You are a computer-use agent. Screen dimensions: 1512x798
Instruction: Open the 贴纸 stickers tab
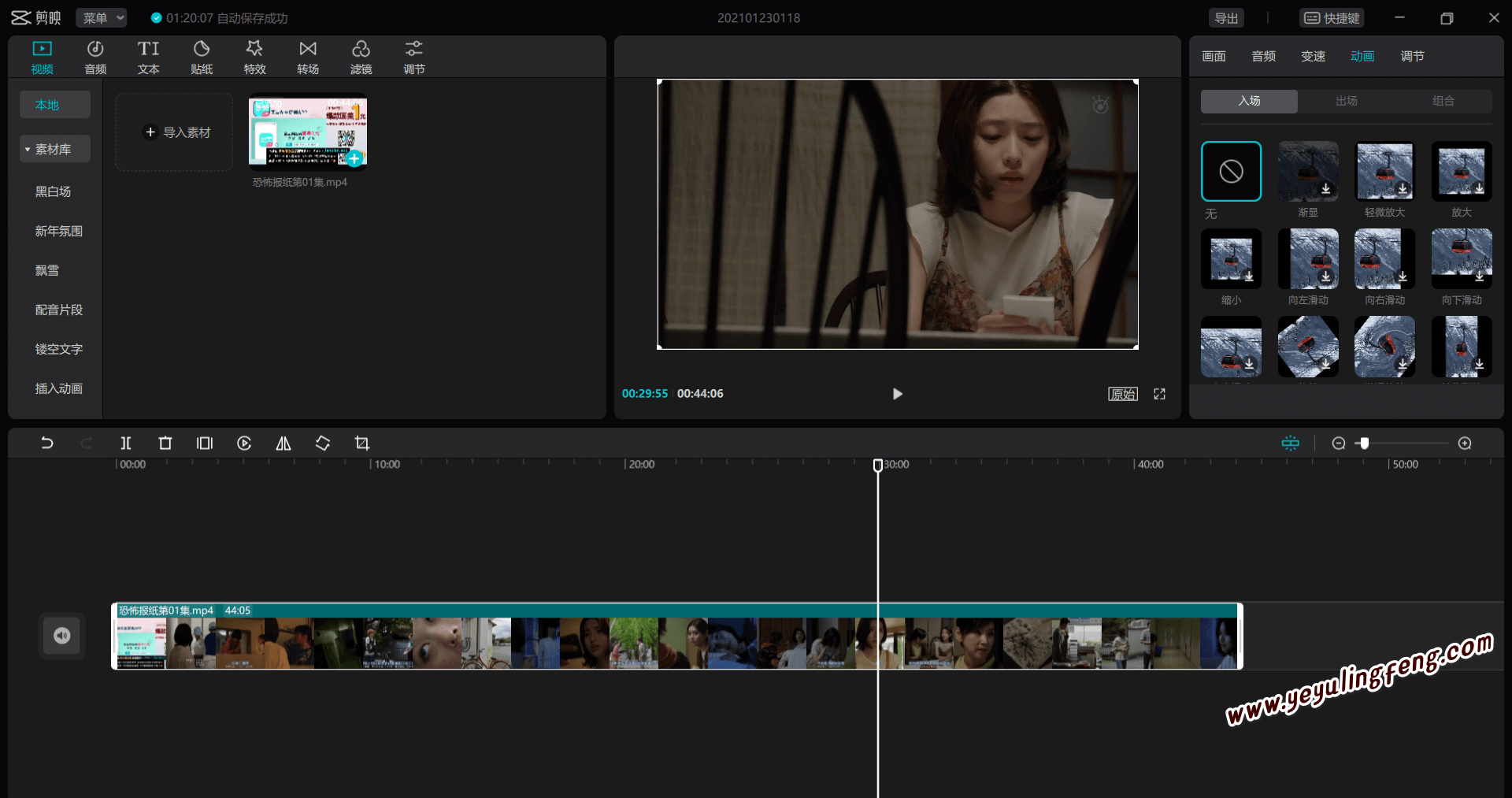point(202,58)
